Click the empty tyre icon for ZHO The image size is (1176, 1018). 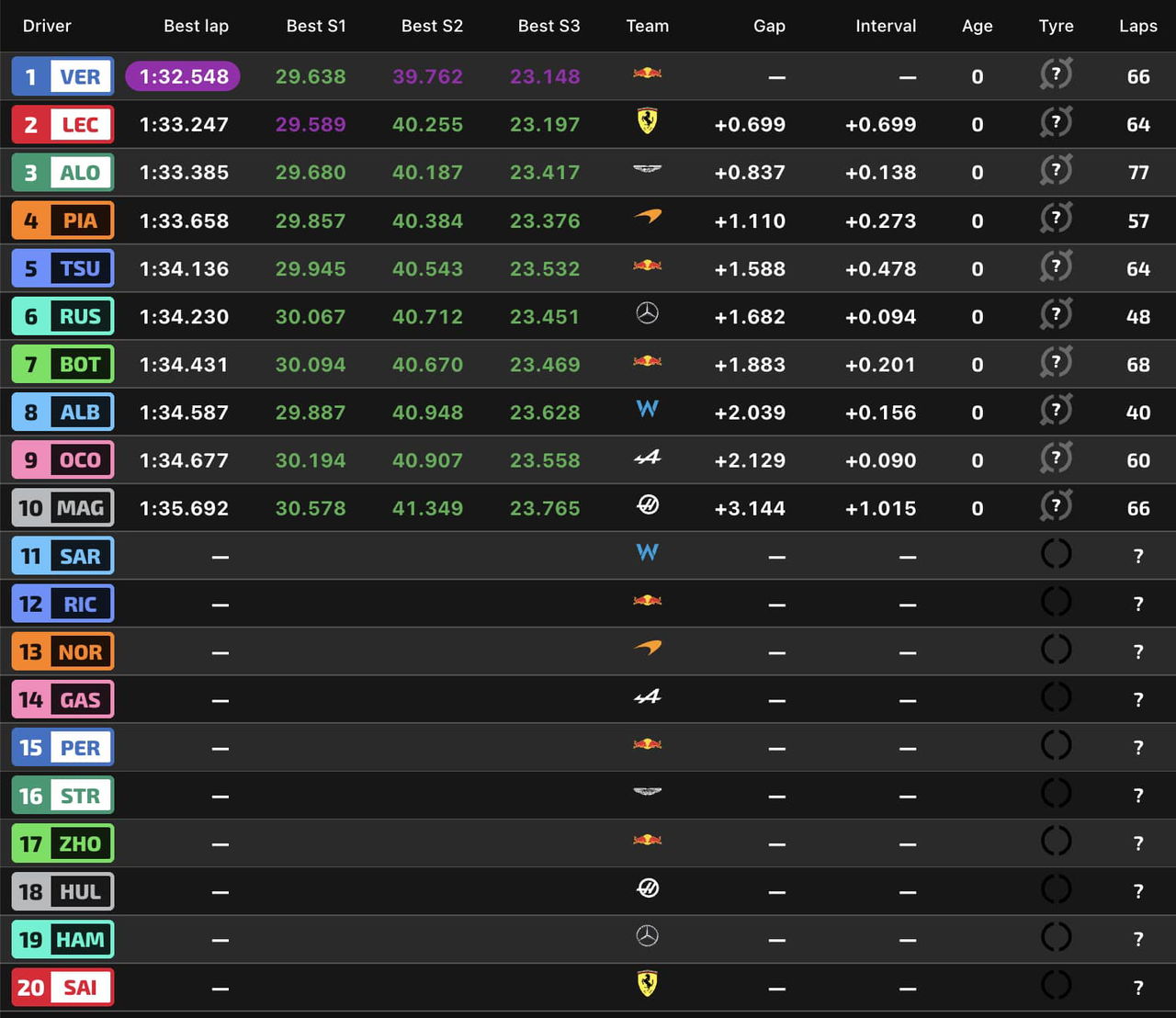pos(1057,841)
